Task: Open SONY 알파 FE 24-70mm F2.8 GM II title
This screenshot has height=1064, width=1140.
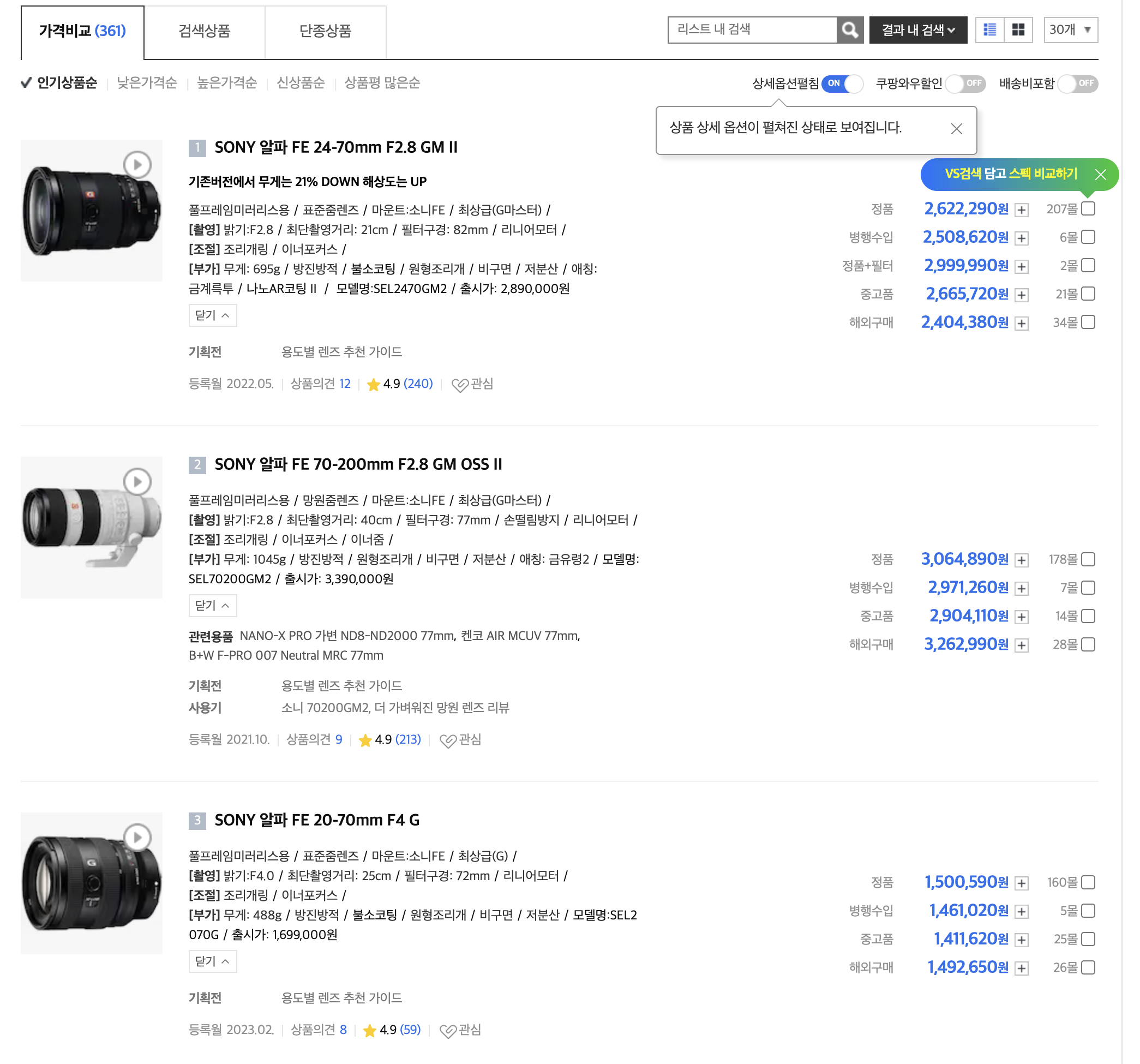Action: 336,148
